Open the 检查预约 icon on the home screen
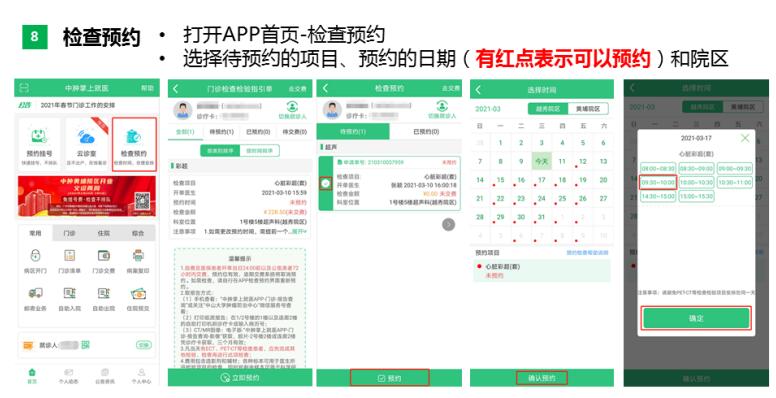The height and width of the screenshot is (398, 776). (x=134, y=144)
